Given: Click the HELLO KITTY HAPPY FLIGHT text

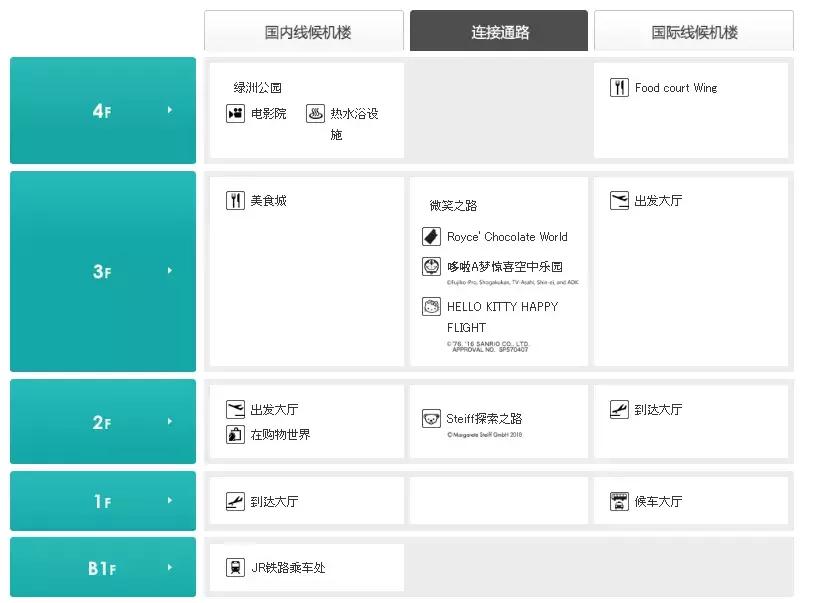Looking at the screenshot, I should tap(502, 317).
